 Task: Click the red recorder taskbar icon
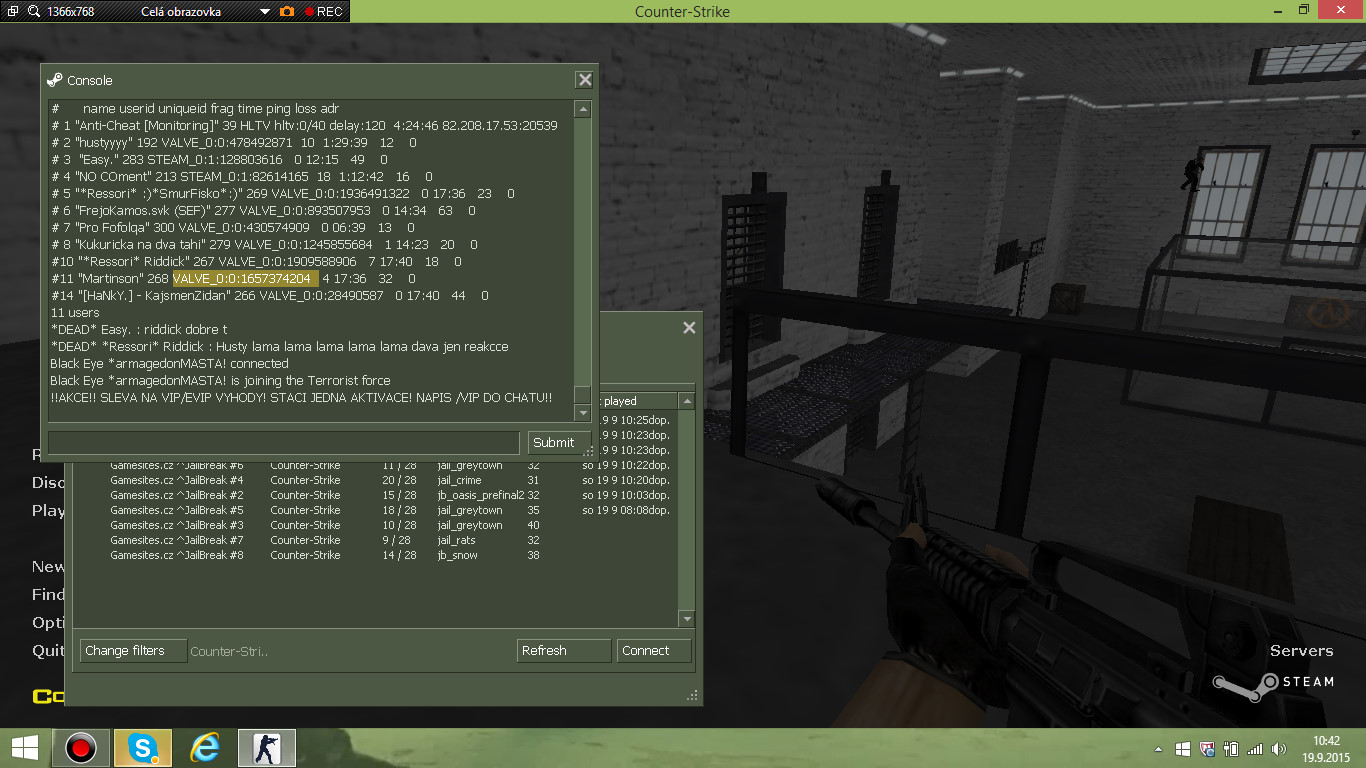pyautogui.click(x=81, y=747)
